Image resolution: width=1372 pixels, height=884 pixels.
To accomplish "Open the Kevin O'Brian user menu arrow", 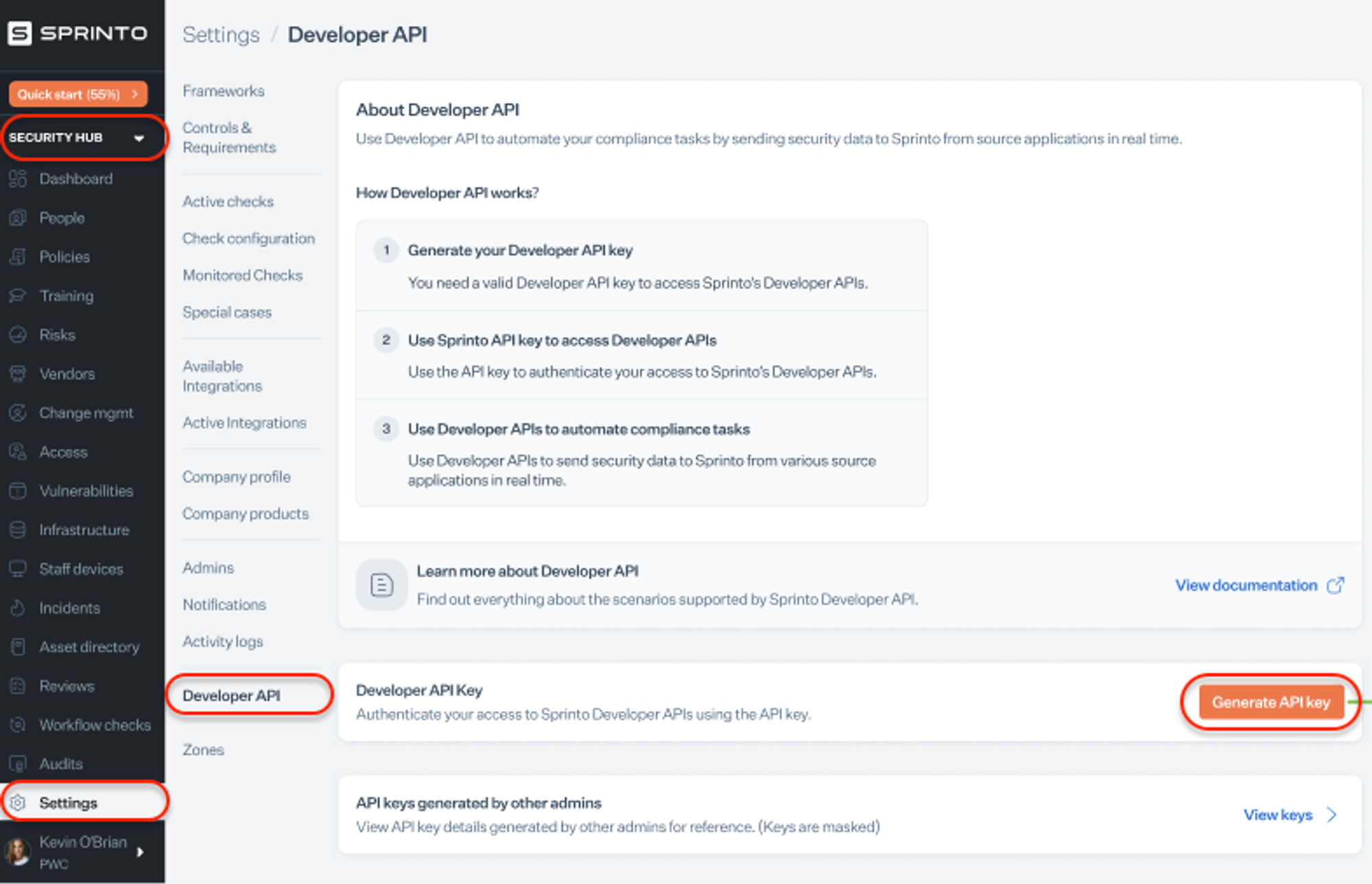I will click(141, 852).
